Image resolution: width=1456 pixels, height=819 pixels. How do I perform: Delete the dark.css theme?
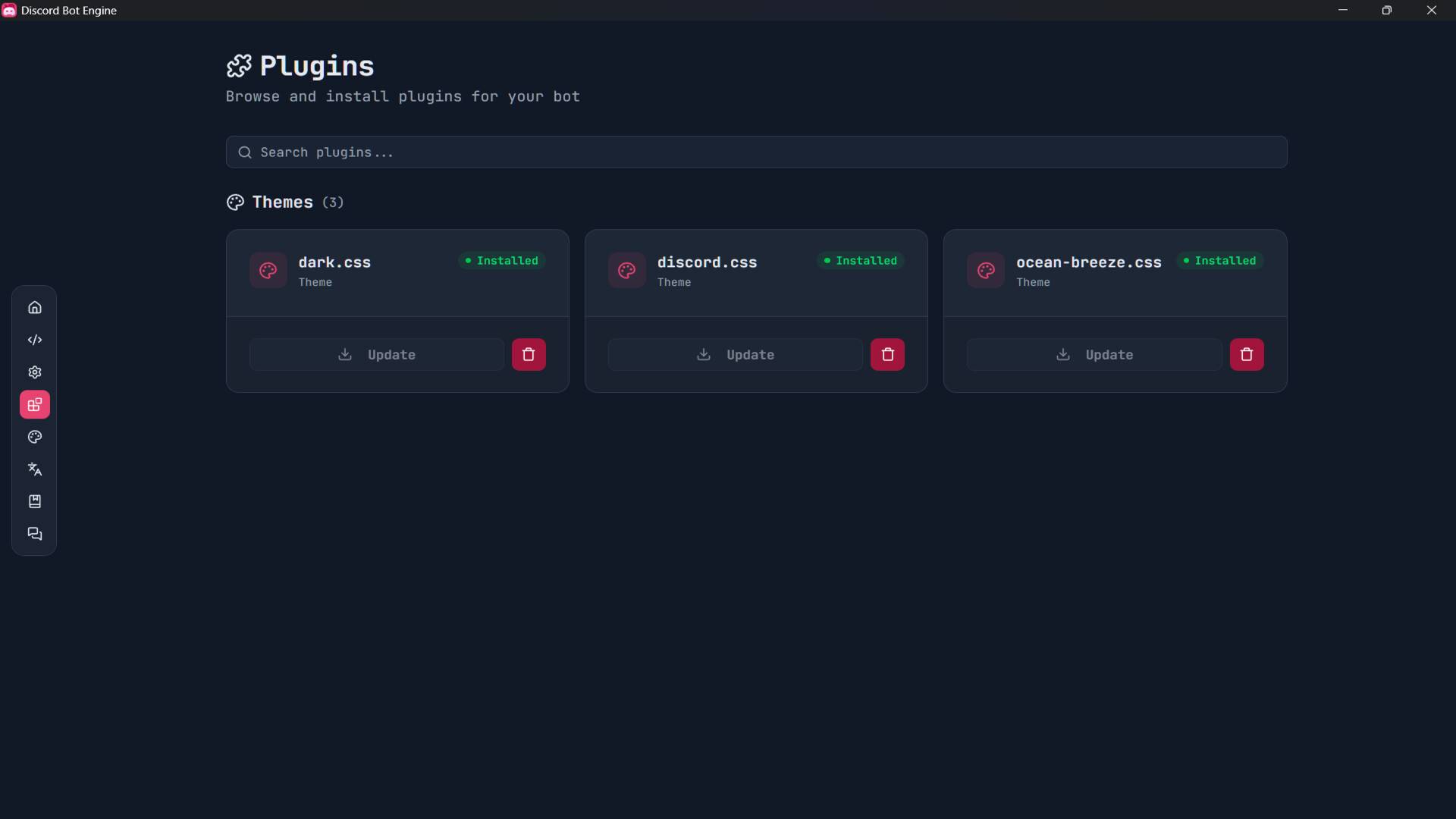tap(529, 355)
